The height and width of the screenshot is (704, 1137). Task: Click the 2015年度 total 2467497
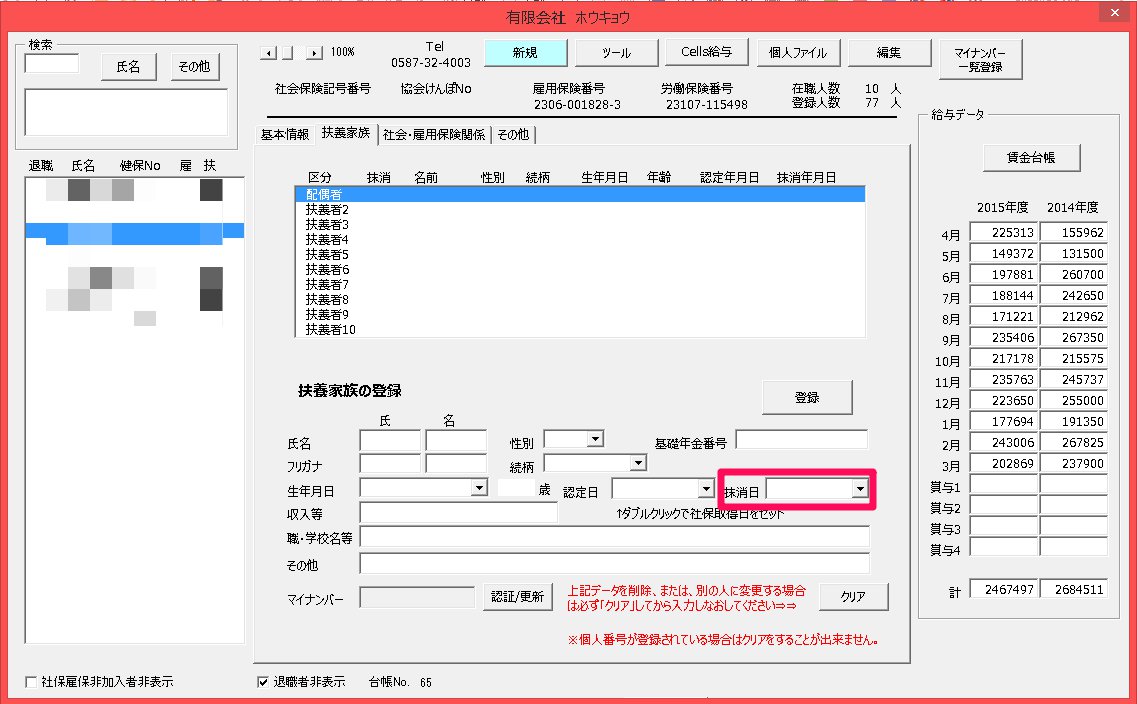[x=1004, y=589]
